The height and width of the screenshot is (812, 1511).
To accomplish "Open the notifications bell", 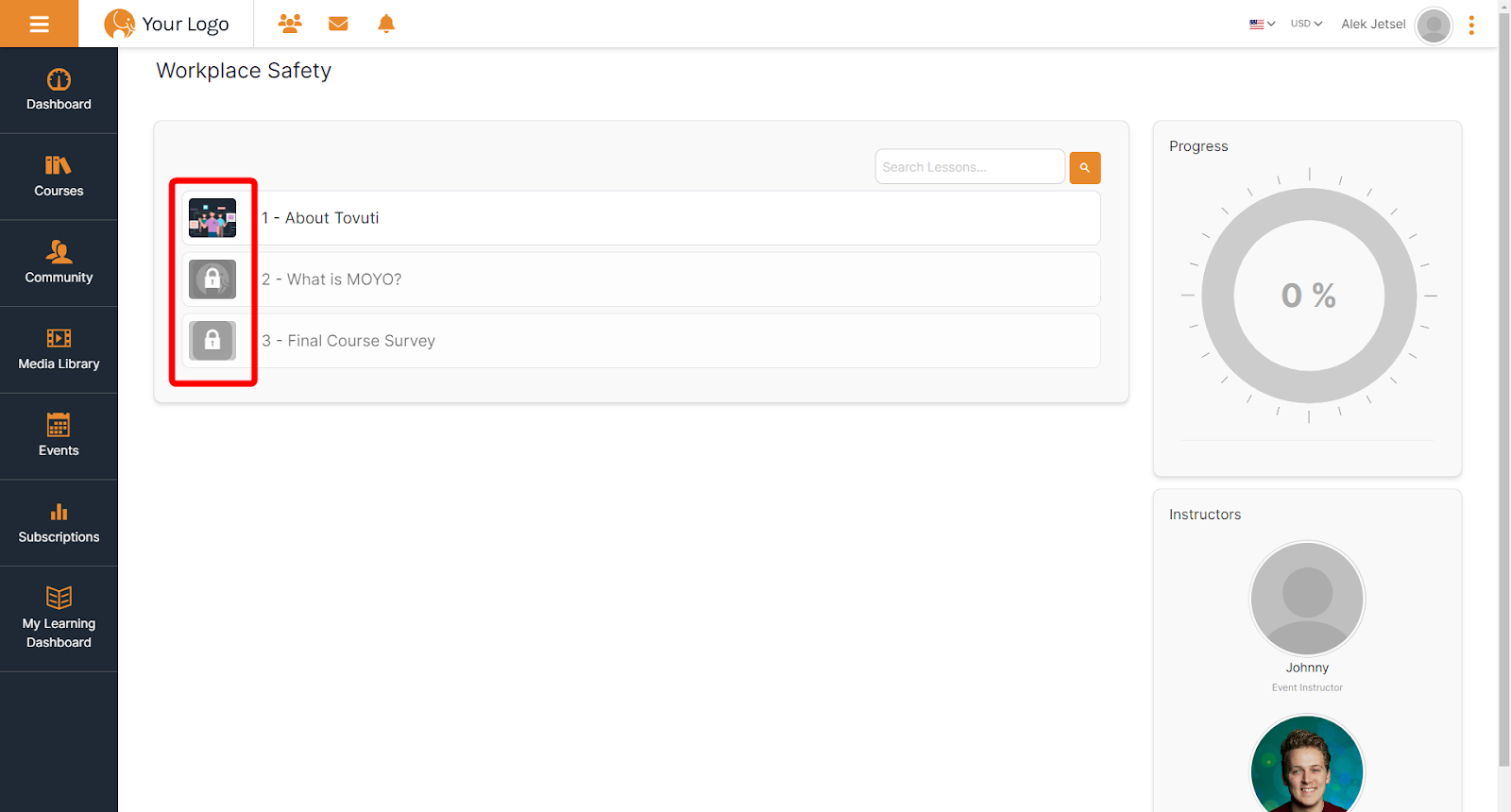I will click(386, 24).
